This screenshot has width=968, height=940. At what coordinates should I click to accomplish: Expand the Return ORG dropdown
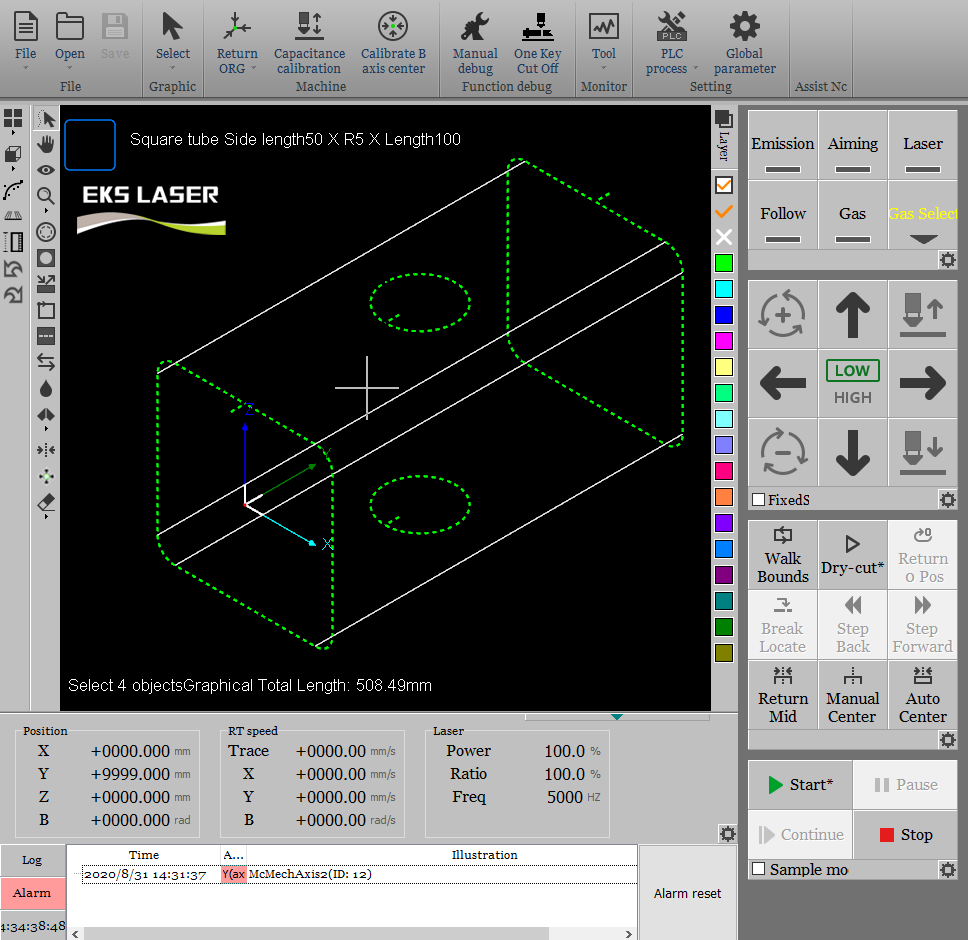[253, 69]
